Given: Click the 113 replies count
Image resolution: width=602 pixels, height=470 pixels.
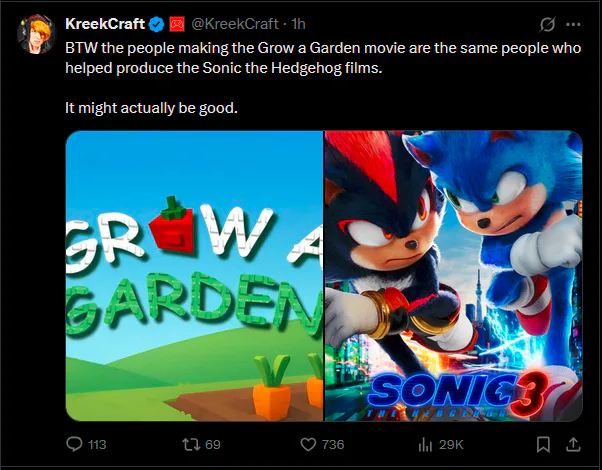Looking at the screenshot, I should click(98, 443).
